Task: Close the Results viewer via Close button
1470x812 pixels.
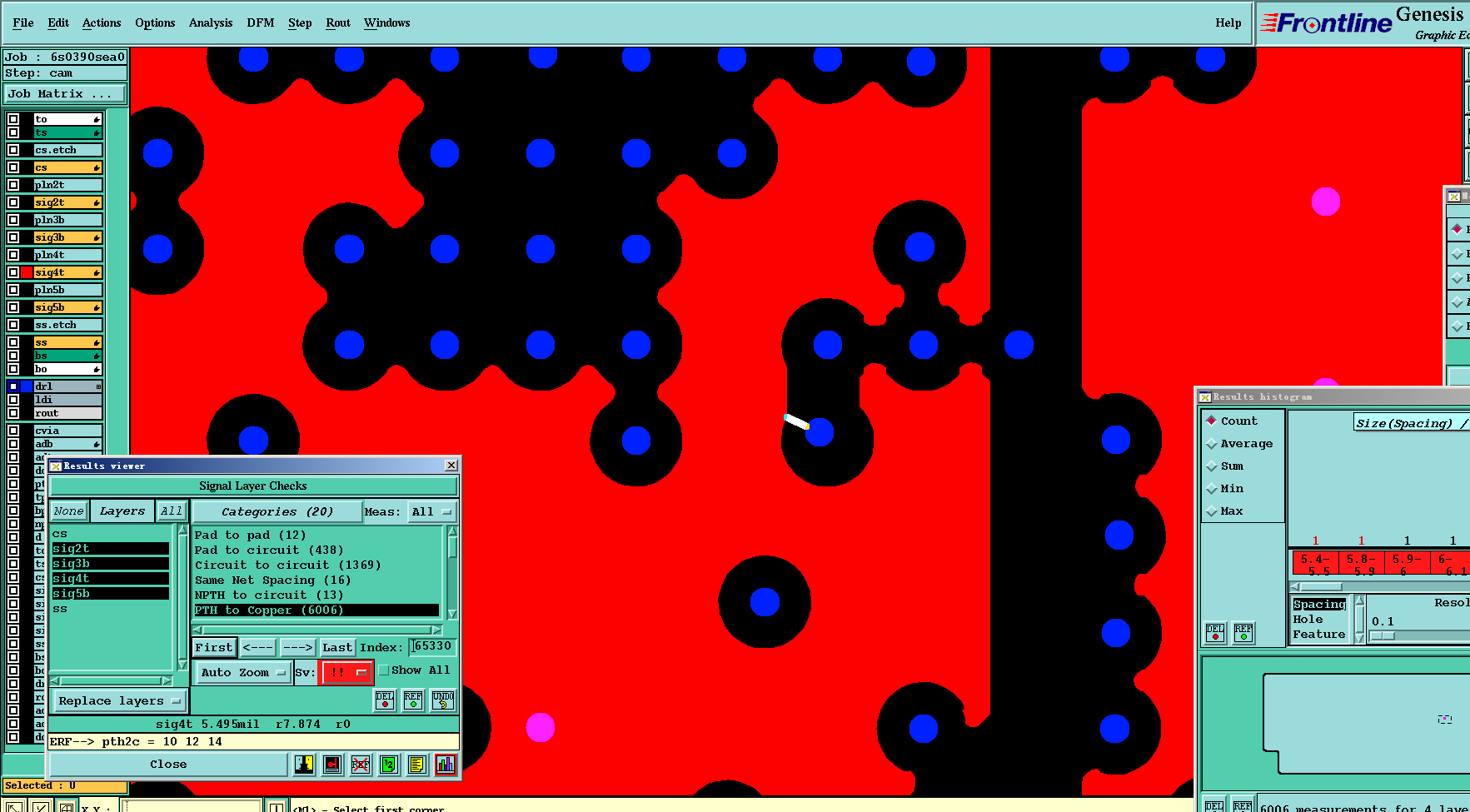Action: [169, 764]
